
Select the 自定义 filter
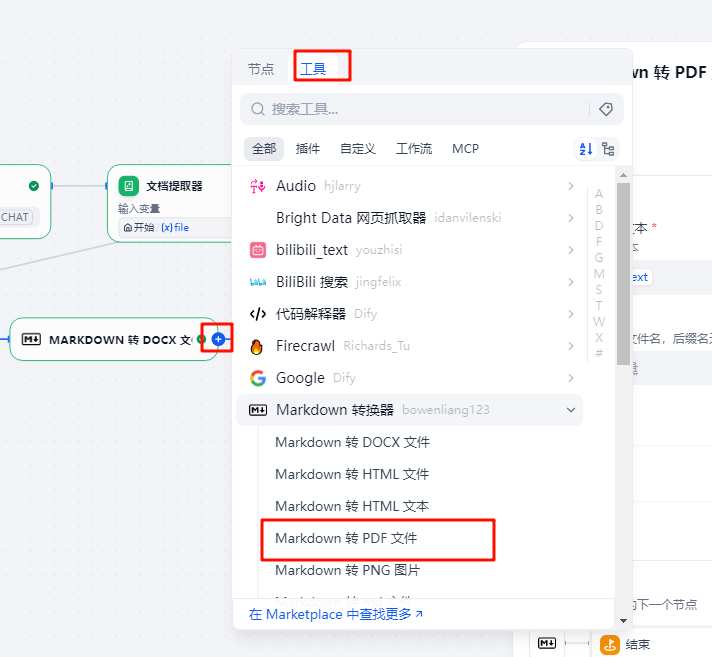tap(358, 148)
